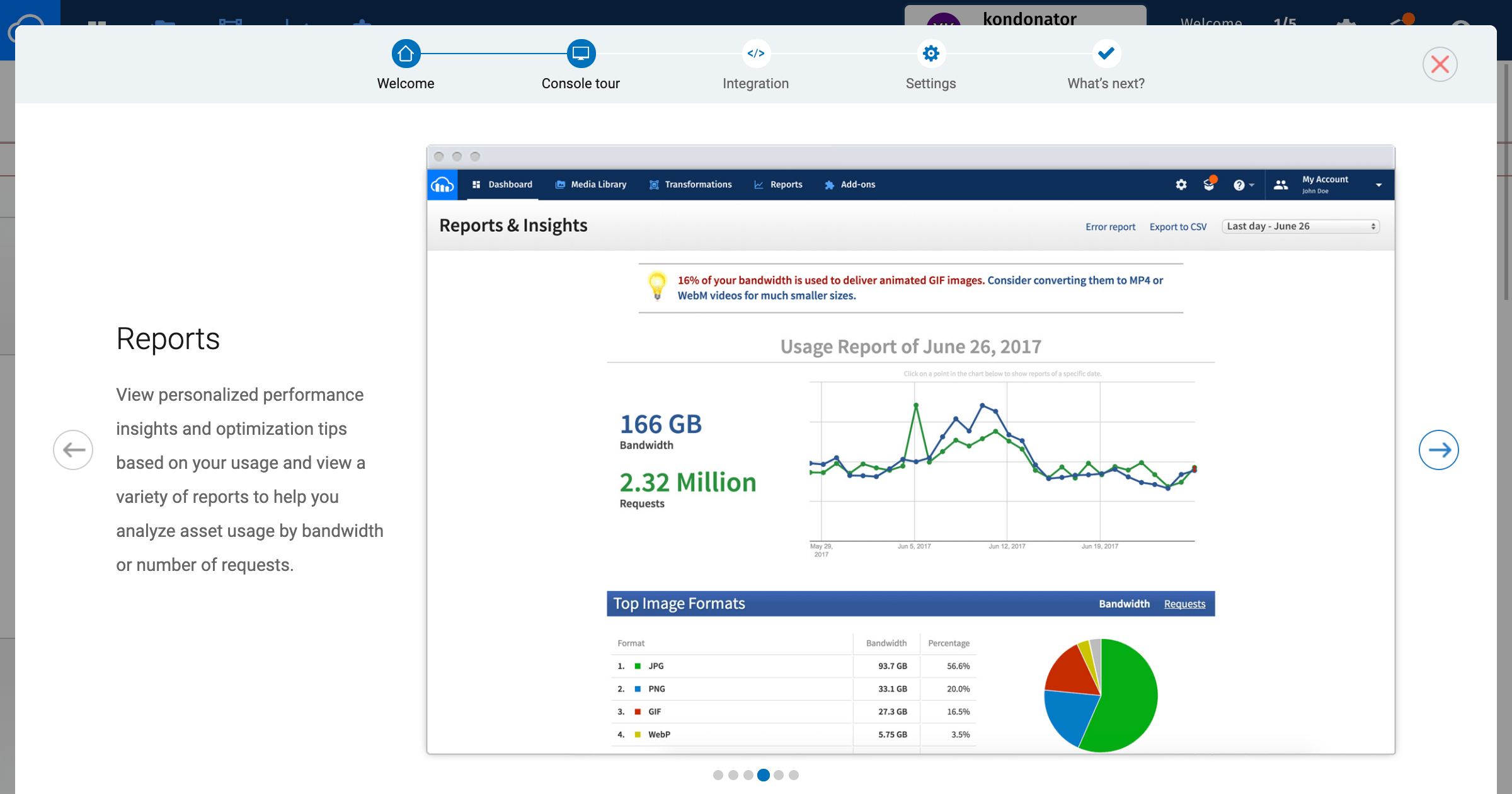Open the Integration code step icon
1512x794 pixels.
(755, 54)
